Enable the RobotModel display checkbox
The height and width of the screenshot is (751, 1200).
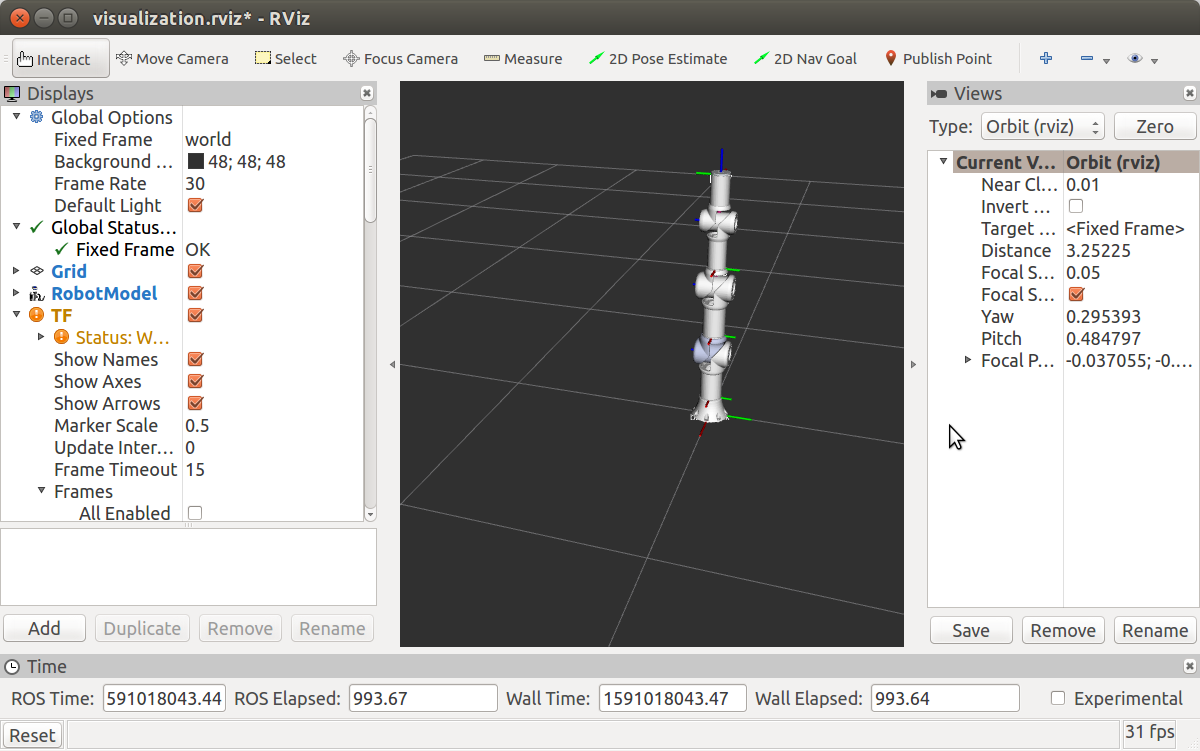coord(196,293)
